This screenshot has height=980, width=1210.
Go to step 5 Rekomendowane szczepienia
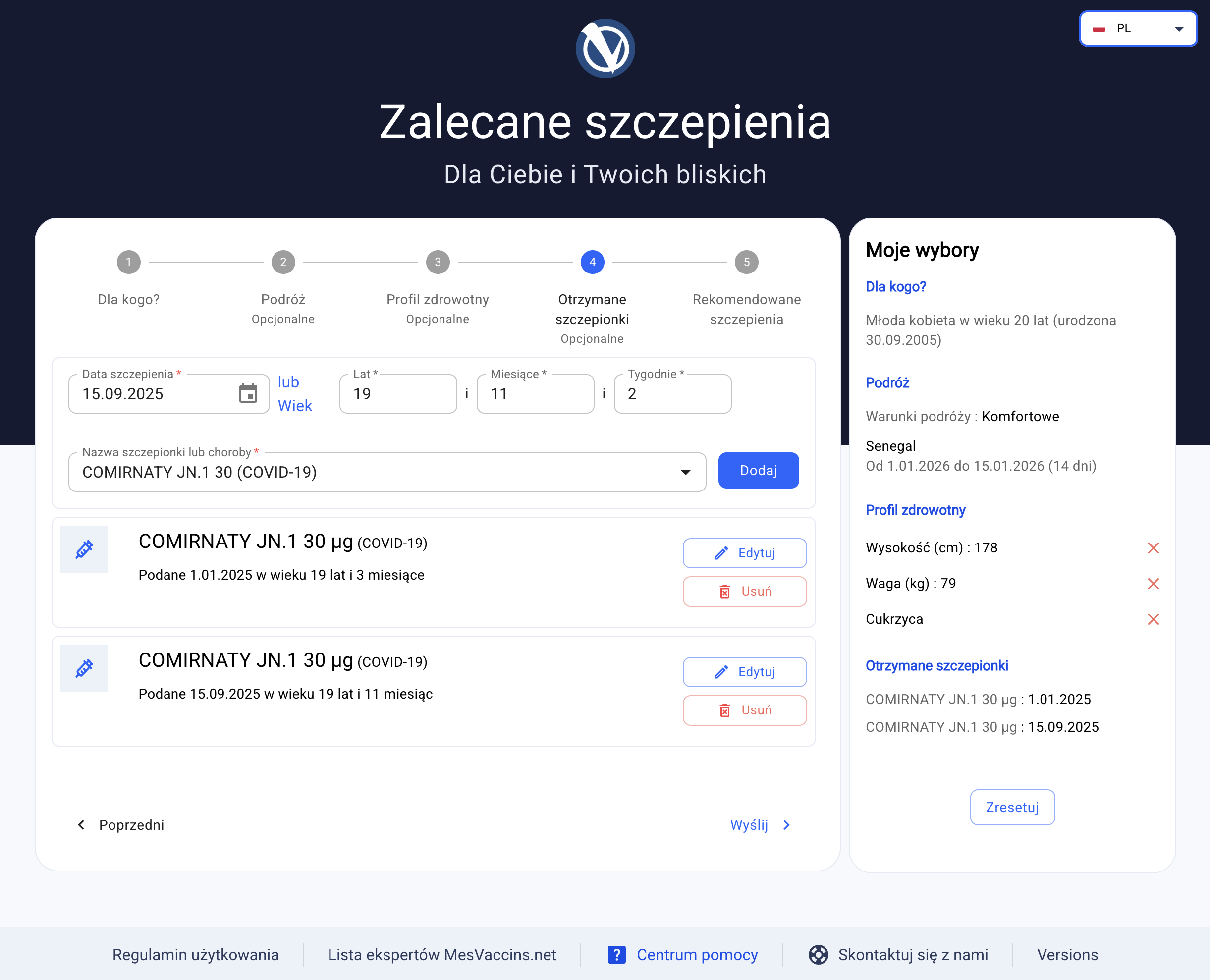(x=746, y=263)
